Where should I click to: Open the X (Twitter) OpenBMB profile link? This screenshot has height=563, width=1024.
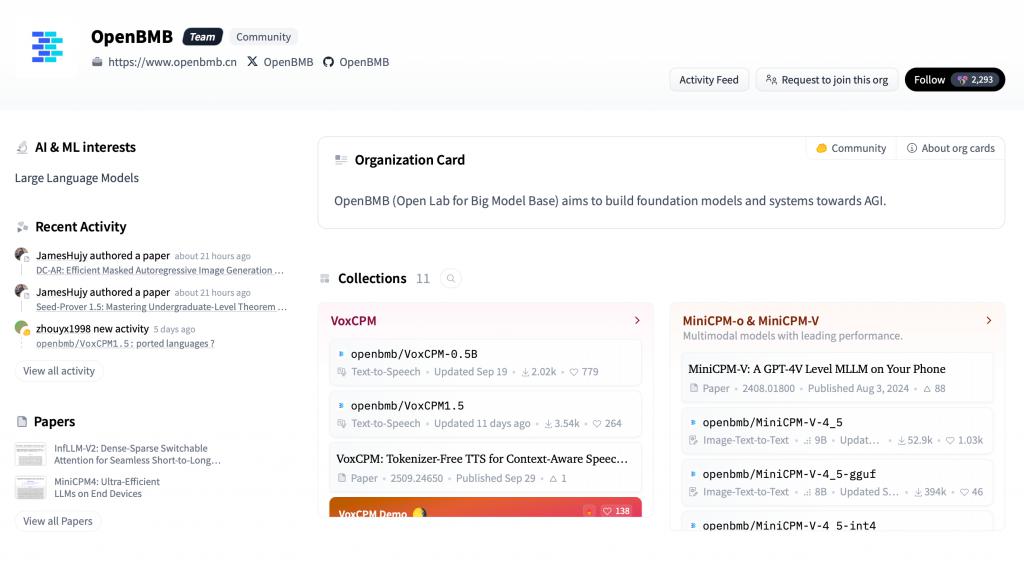[x=280, y=62]
